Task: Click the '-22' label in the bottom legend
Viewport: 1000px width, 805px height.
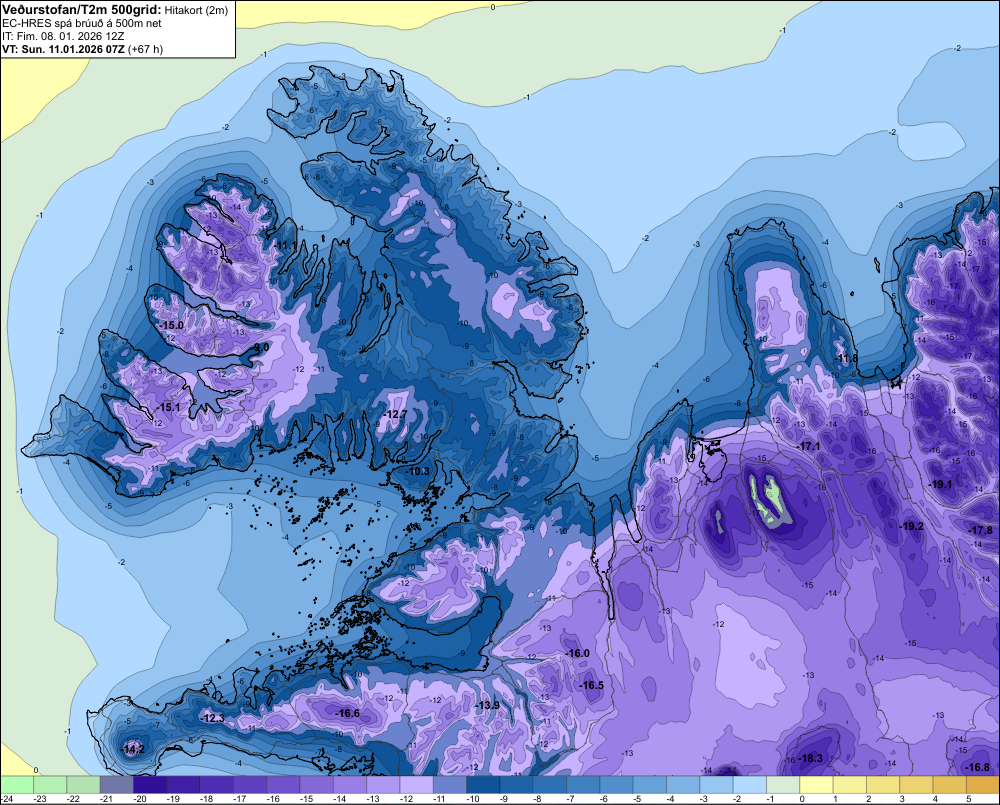Action: 75,799
